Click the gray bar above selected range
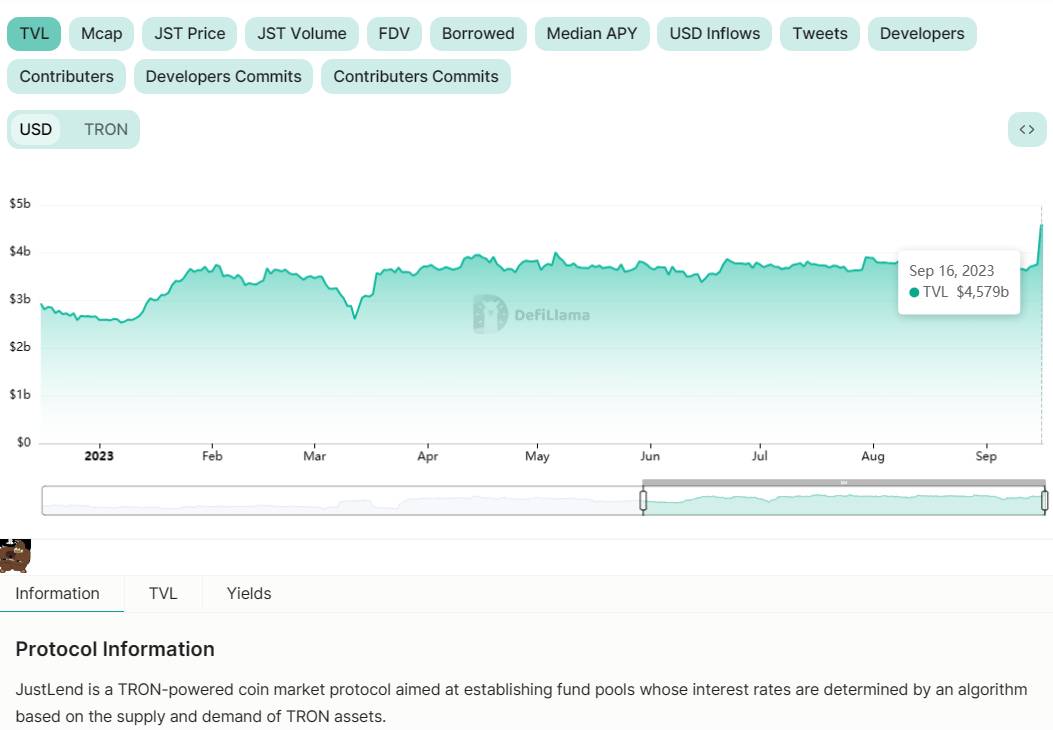The width and height of the screenshot is (1053, 730). pos(843,482)
